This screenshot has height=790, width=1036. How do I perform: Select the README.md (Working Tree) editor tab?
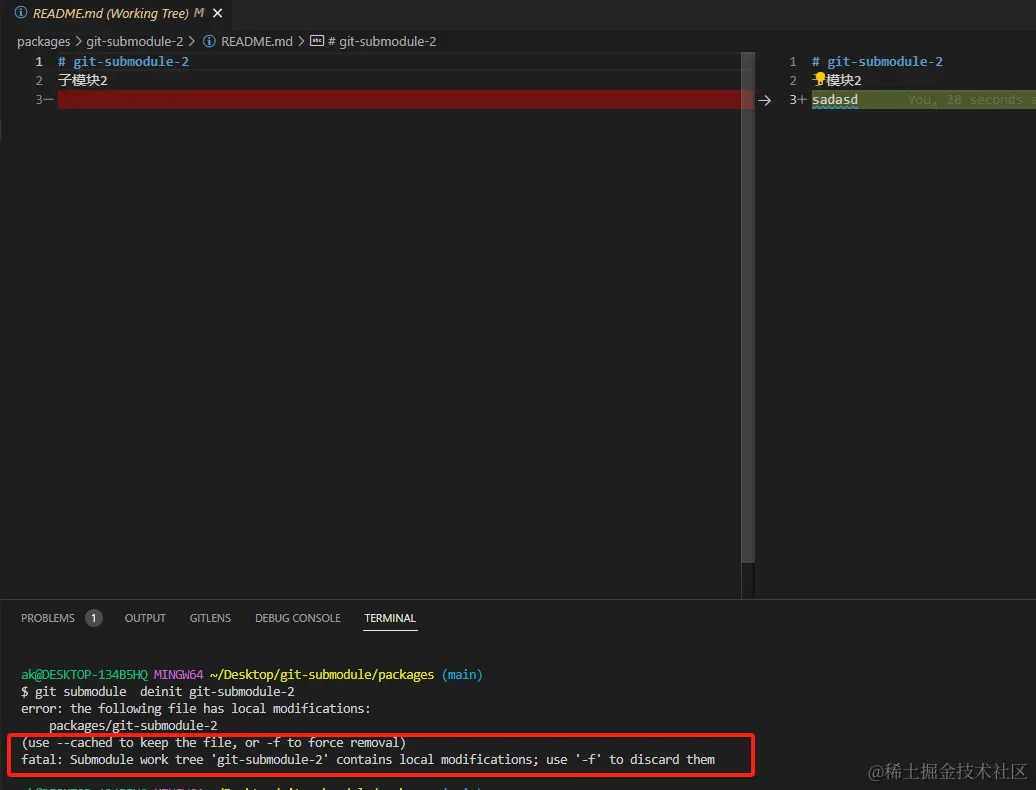[117, 13]
